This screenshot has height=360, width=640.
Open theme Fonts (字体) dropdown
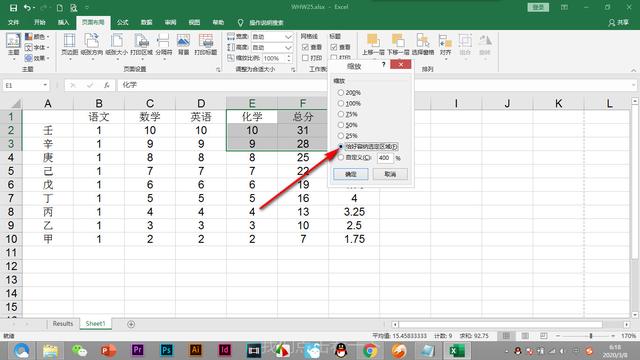[37, 47]
